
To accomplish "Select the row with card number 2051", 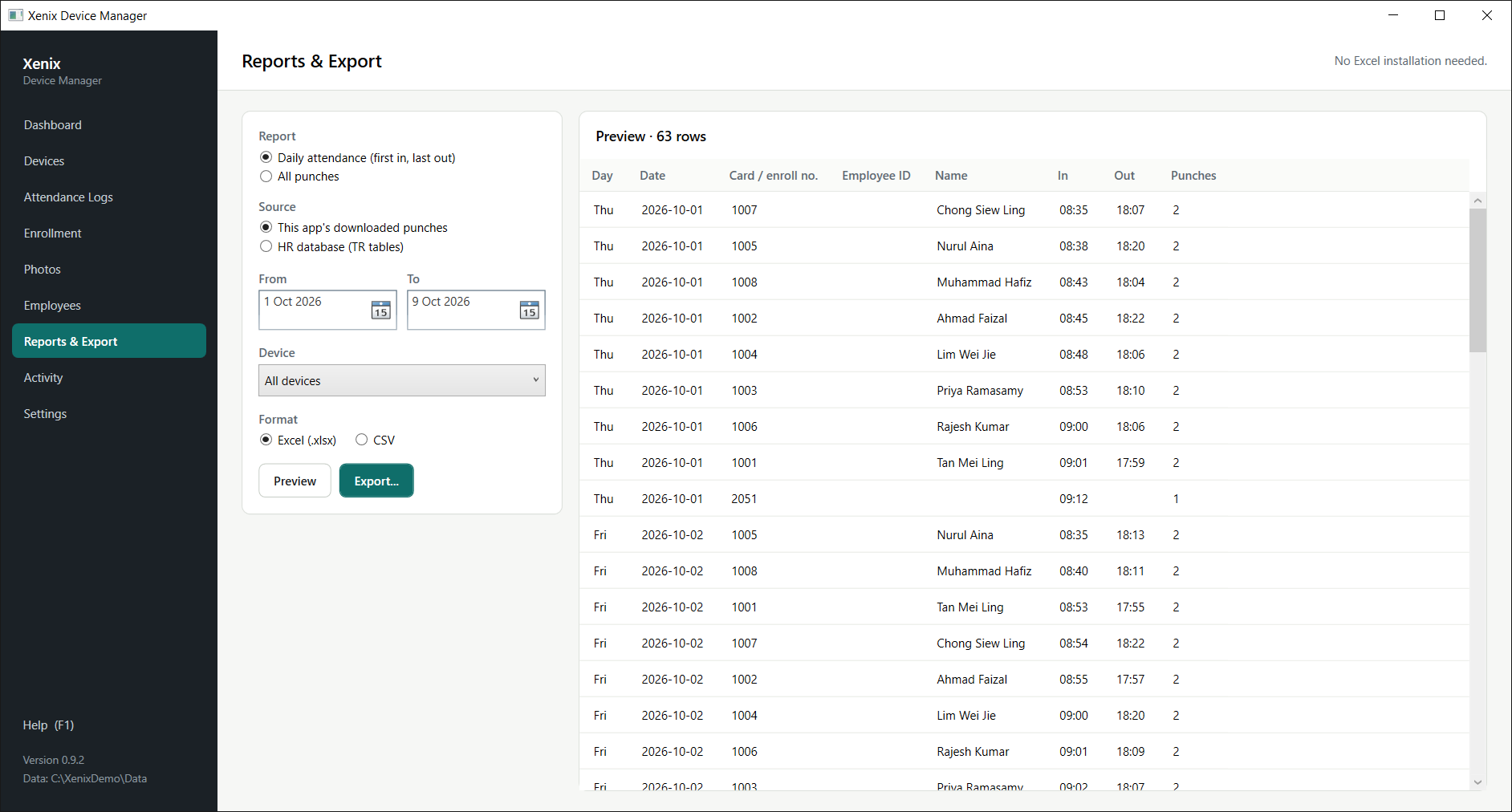I will click(x=1024, y=499).
